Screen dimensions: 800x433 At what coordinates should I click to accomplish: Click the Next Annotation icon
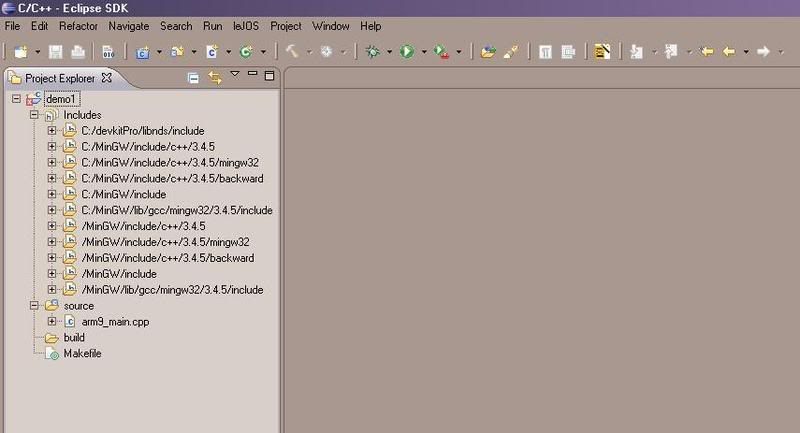click(636, 52)
